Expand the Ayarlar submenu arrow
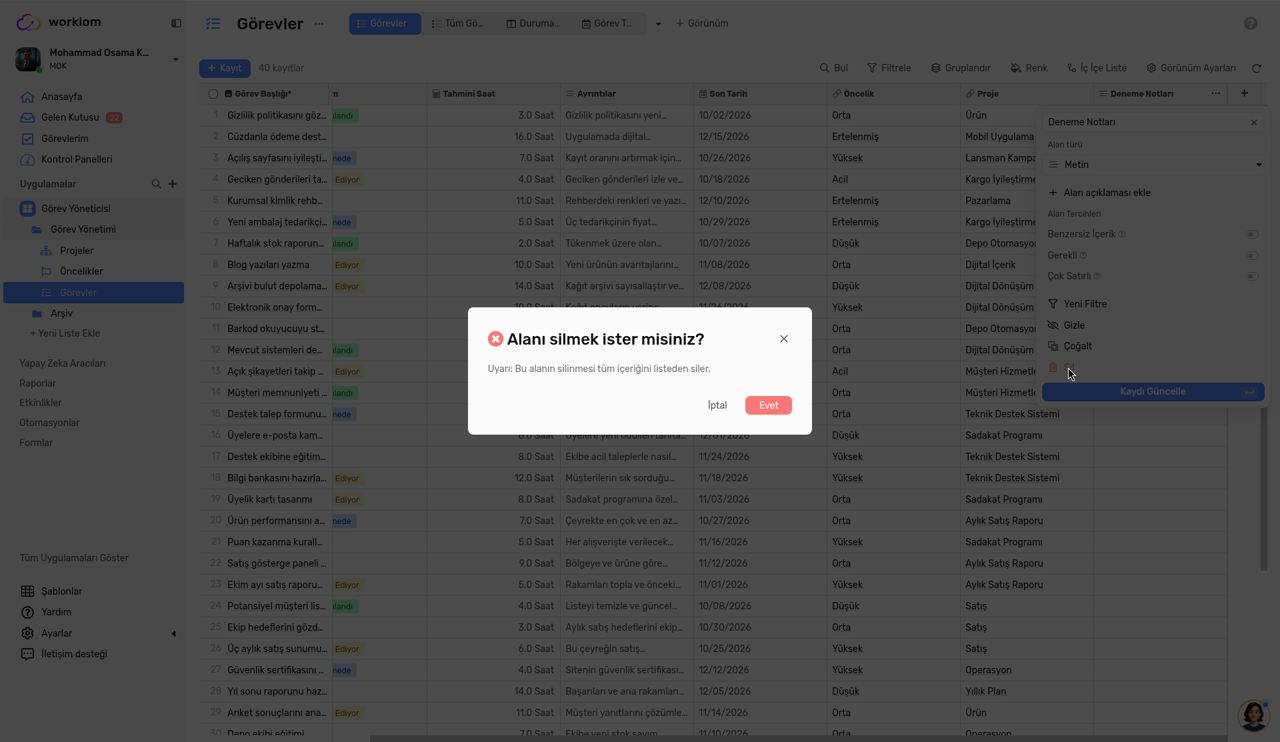This screenshot has width=1280, height=742. coord(174,634)
